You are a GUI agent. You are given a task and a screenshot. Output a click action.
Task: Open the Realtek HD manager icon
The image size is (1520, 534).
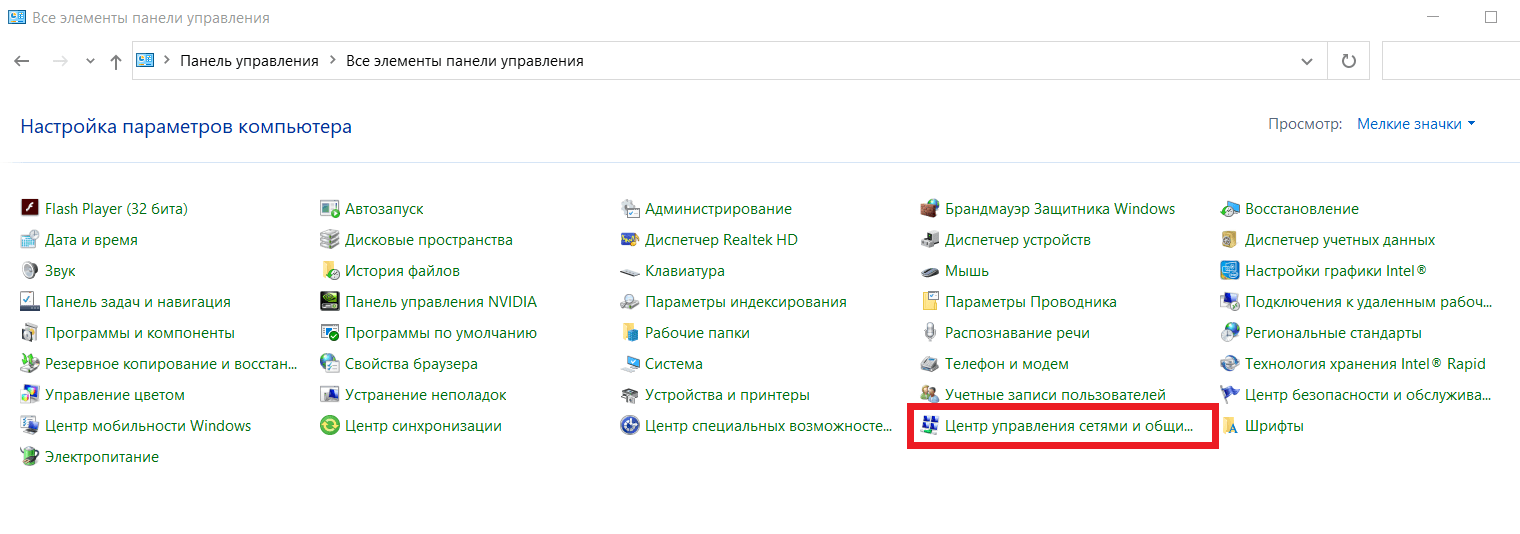pos(629,240)
